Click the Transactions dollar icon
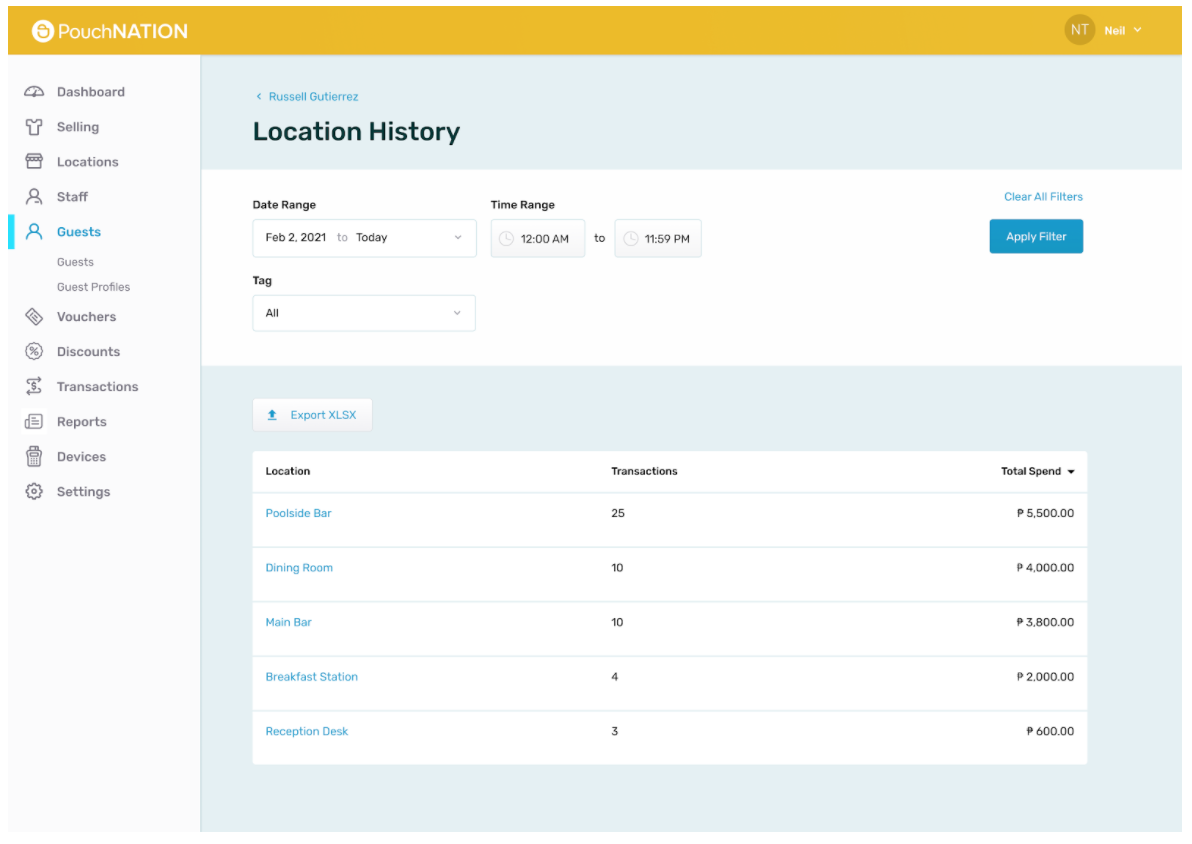Image resolution: width=1192 pixels, height=844 pixels. click(34, 387)
